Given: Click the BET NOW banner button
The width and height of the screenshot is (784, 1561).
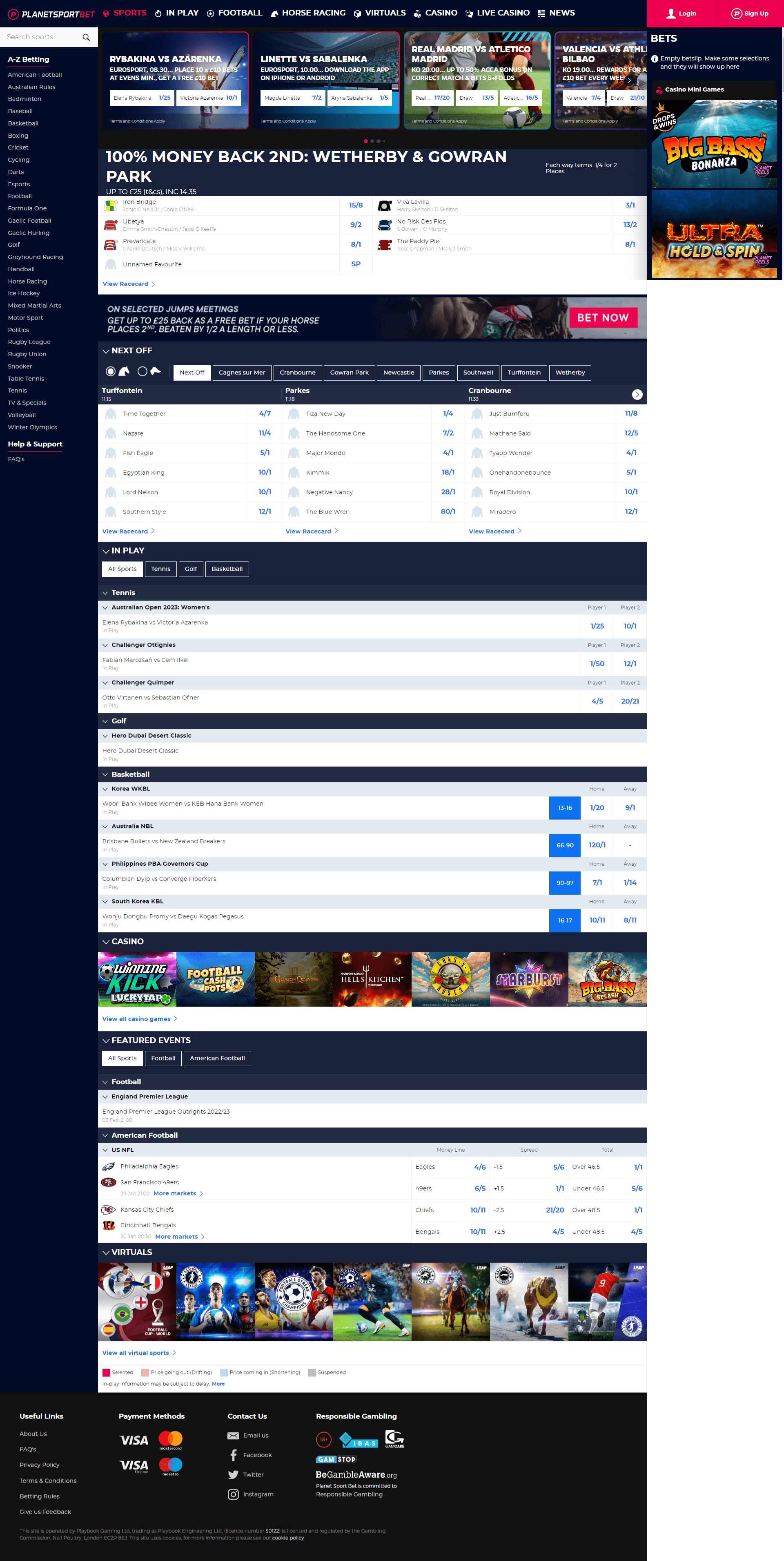Looking at the screenshot, I should coord(603,317).
